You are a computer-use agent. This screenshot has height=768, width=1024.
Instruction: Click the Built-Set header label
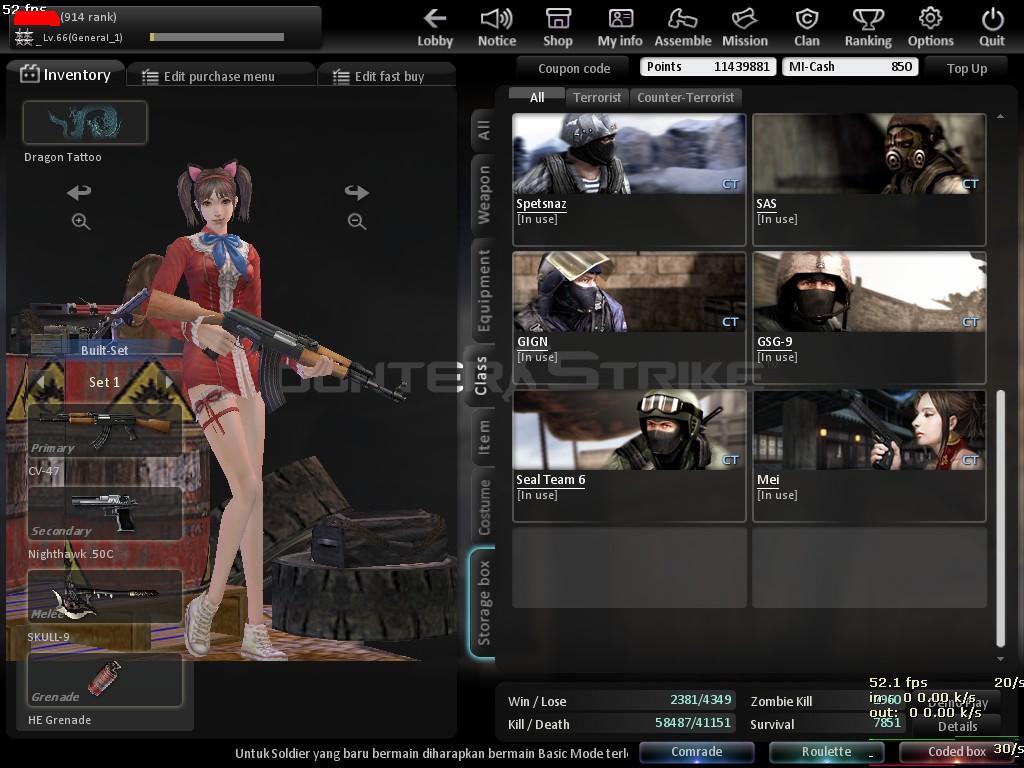[104, 350]
